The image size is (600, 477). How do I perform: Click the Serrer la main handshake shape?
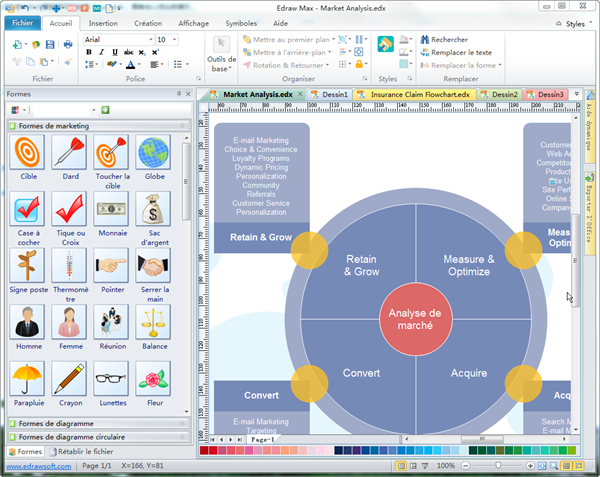(x=154, y=266)
